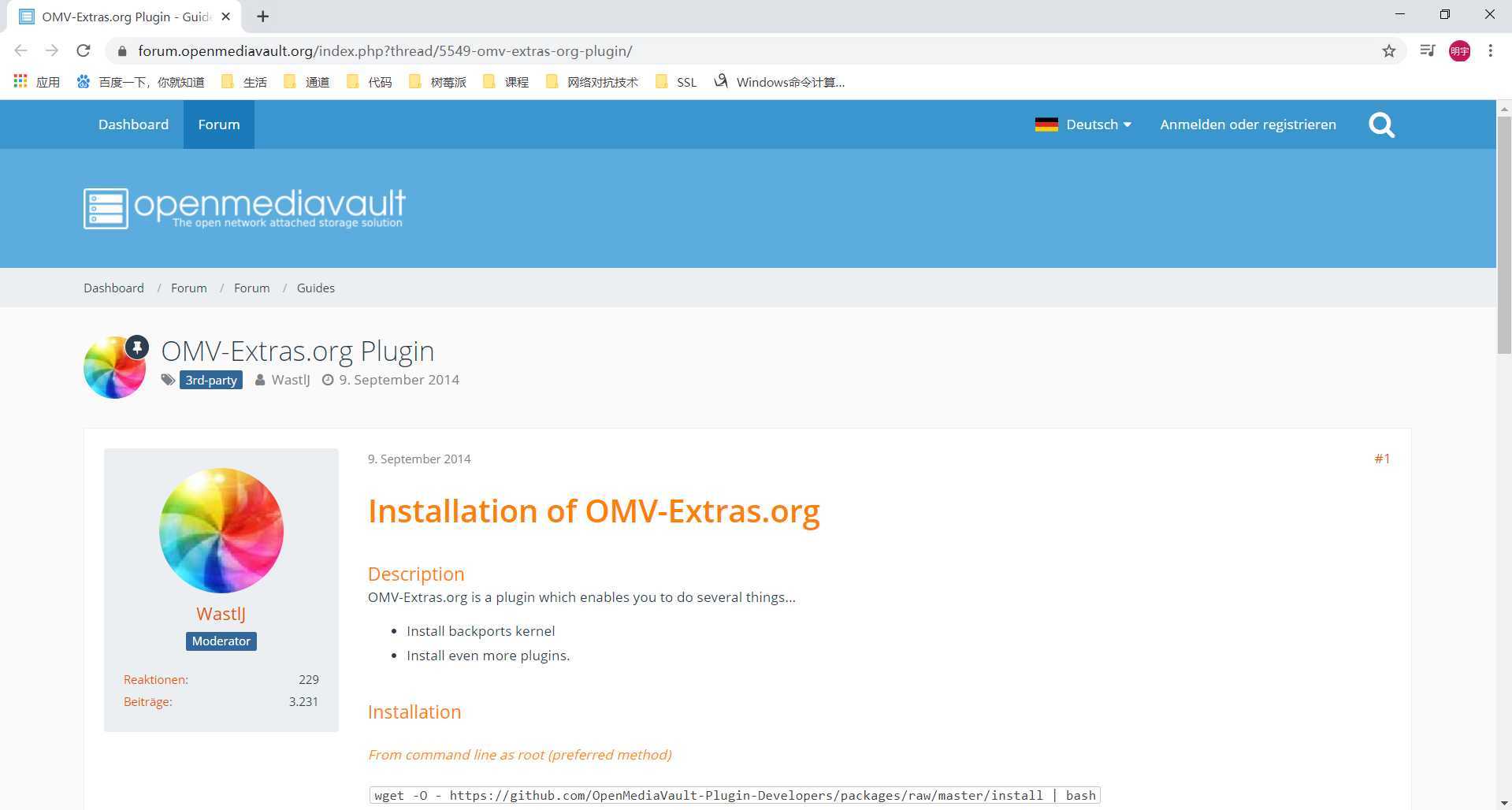
Task: Click the German flag icon
Action: pyautogui.click(x=1046, y=124)
